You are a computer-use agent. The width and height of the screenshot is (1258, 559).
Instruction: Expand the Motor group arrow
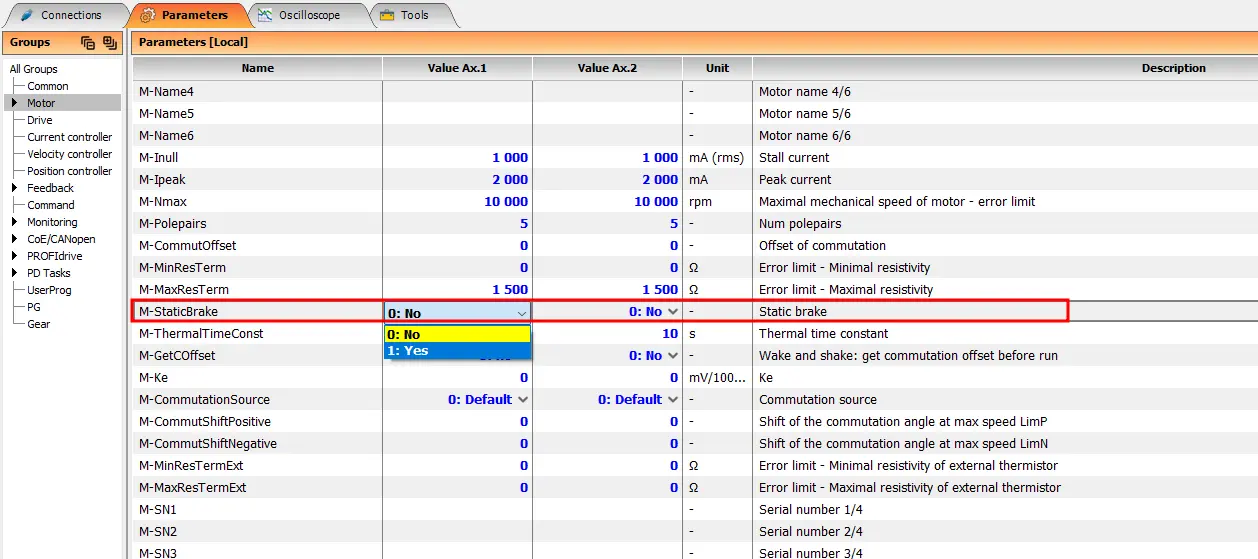14,103
